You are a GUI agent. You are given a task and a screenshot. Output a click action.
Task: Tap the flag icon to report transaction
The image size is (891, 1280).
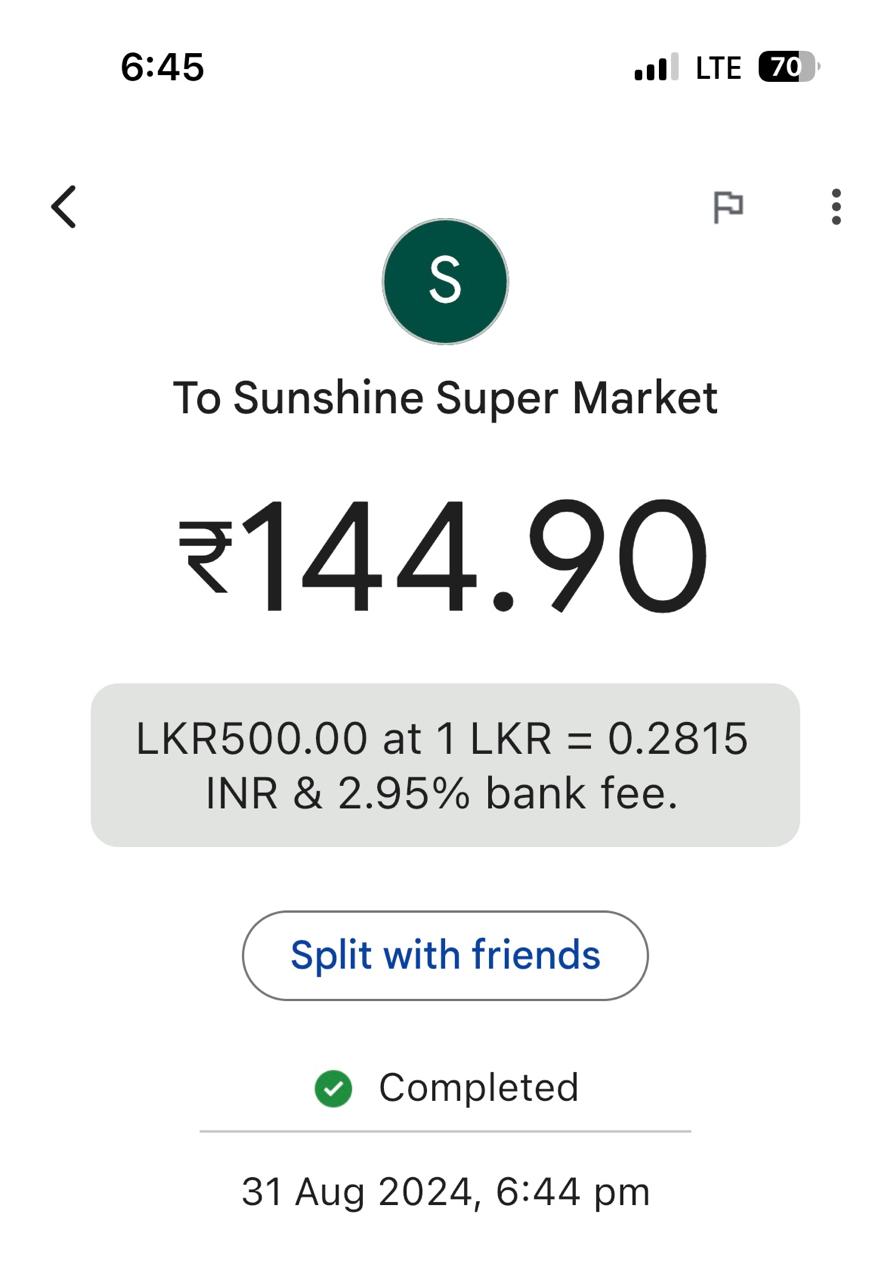coord(727,207)
